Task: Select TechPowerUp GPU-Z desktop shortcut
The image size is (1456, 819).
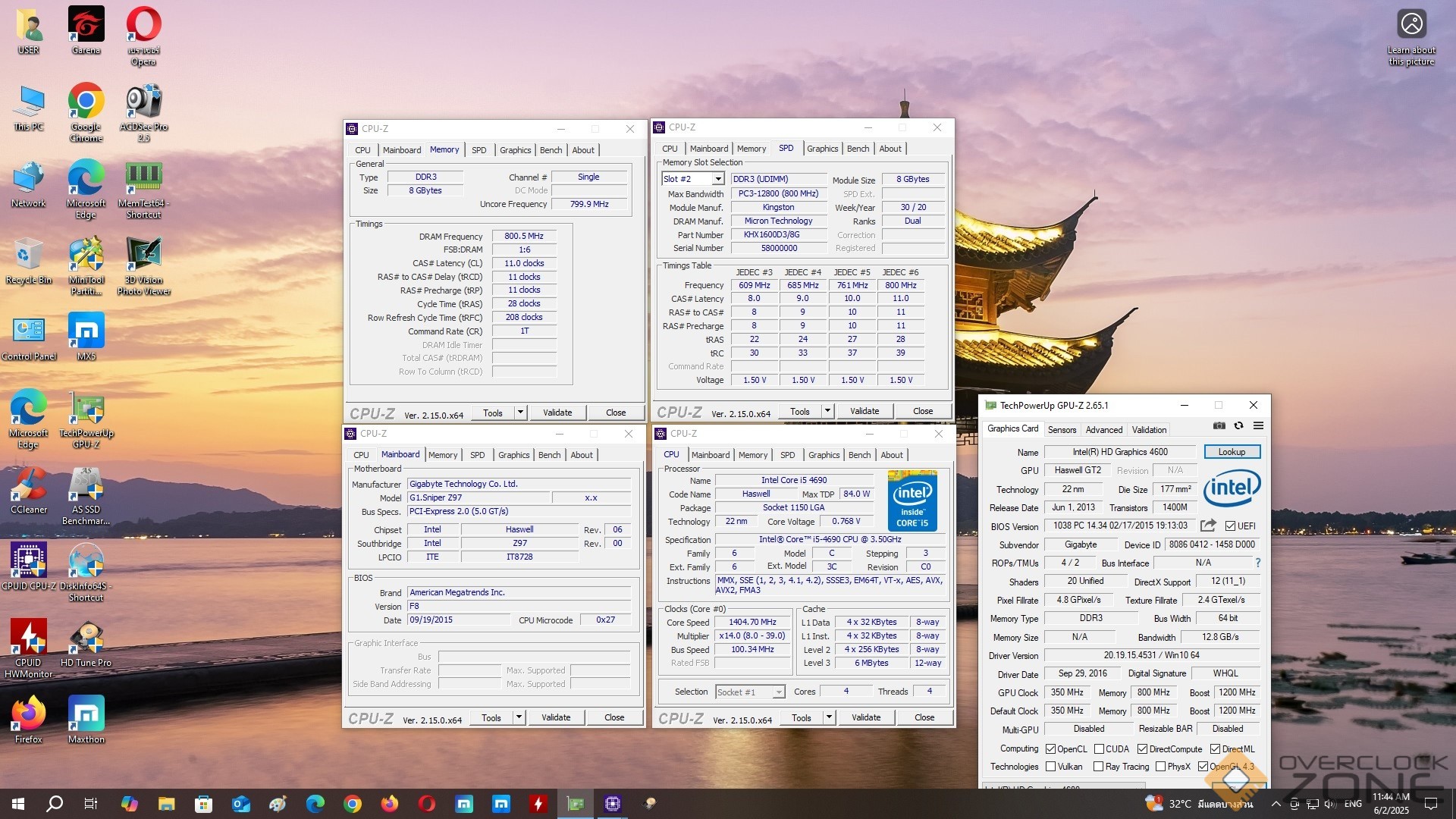Action: [86, 419]
